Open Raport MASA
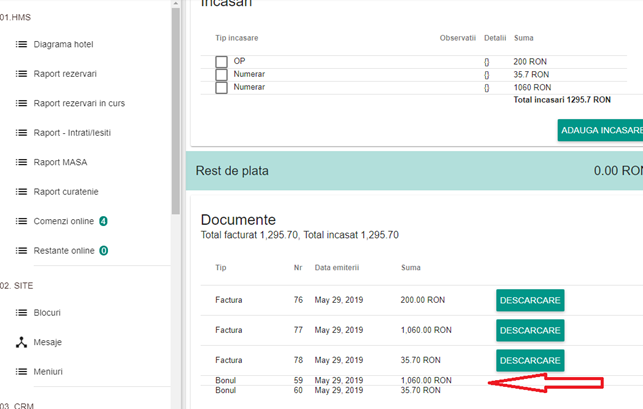 pyautogui.click(x=60, y=162)
